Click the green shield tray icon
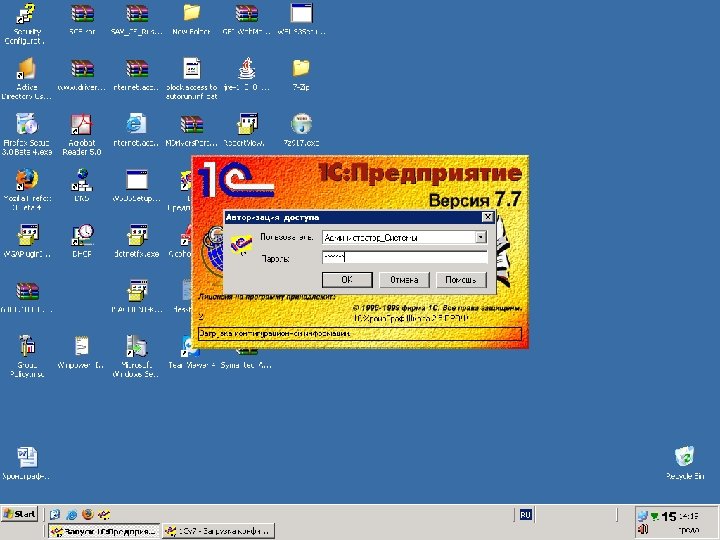 click(x=655, y=517)
